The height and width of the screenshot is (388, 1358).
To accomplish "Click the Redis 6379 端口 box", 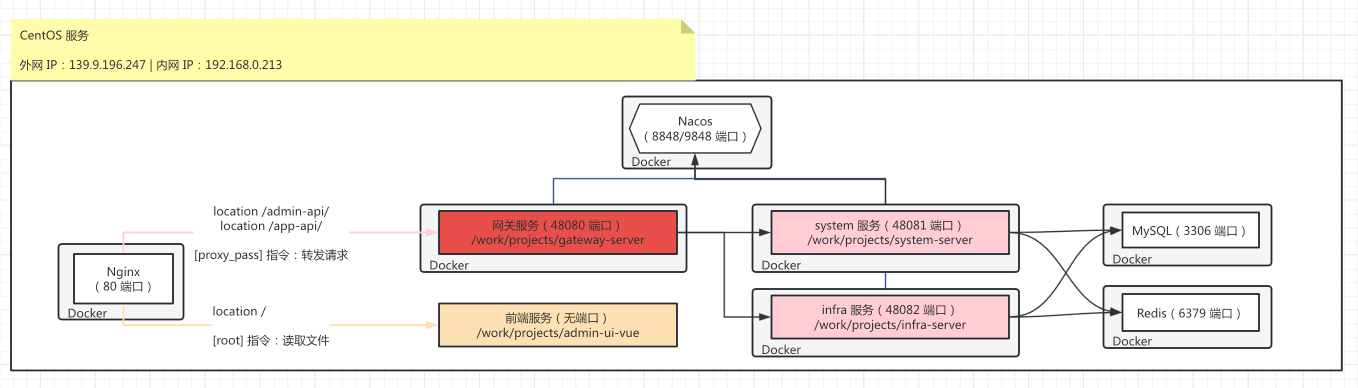I will (1185, 314).
